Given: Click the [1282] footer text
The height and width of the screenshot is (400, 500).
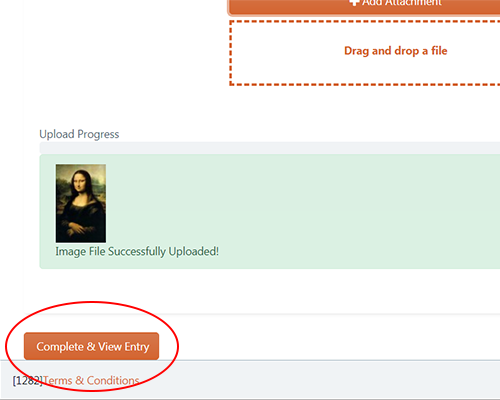Looking at the screenshot, I should (28, 380).
